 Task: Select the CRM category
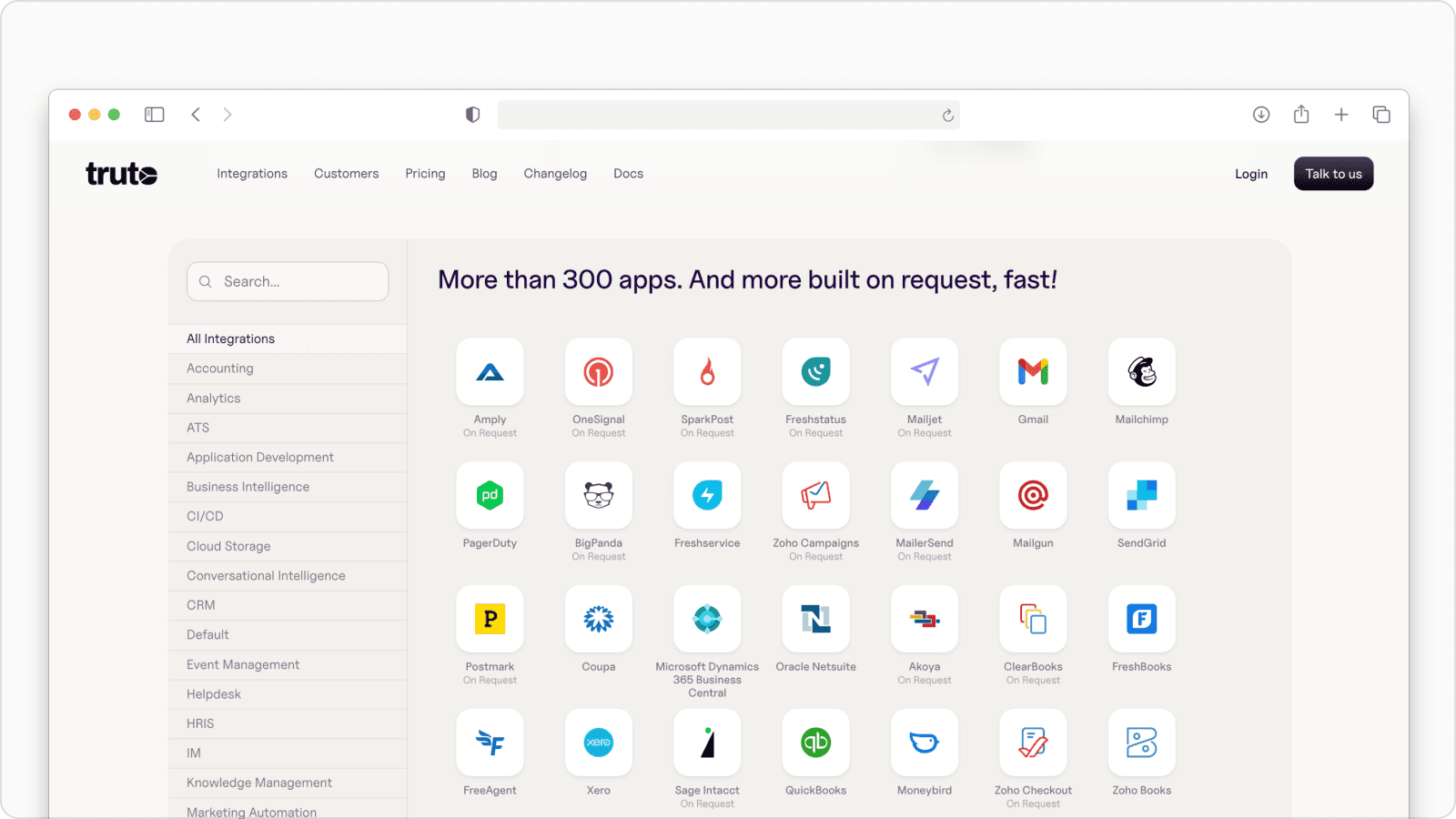point(288,605)
